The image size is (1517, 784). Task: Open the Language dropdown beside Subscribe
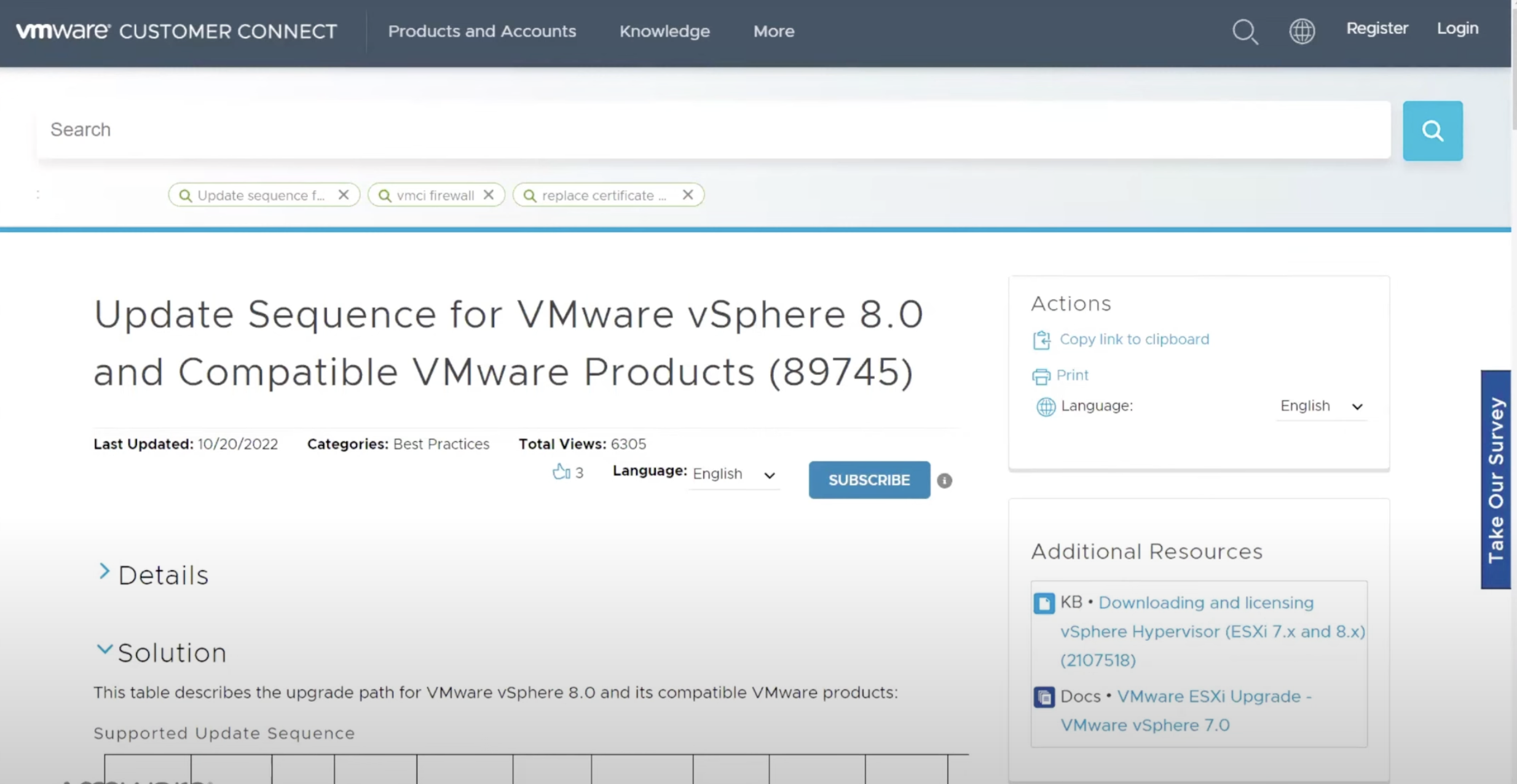[733, 474]
